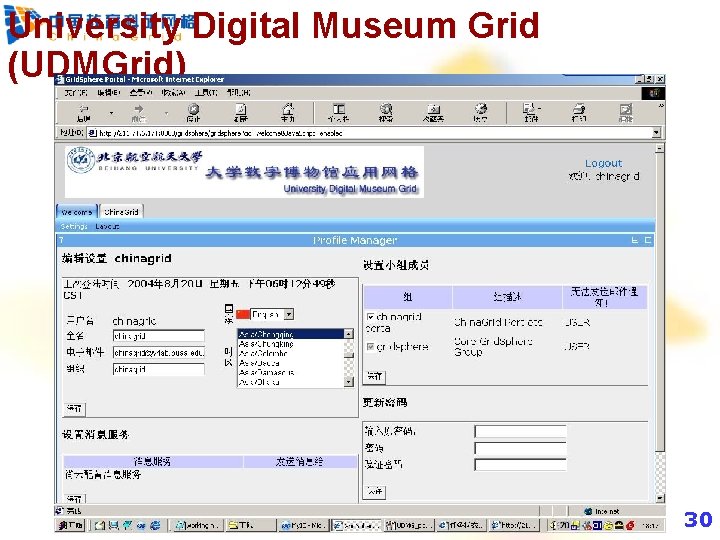Click the Stop loading toolbar icon

[193, 109]
